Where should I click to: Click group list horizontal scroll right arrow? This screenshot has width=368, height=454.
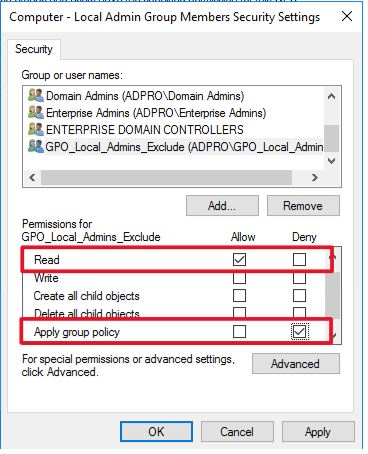pos(315,177)
